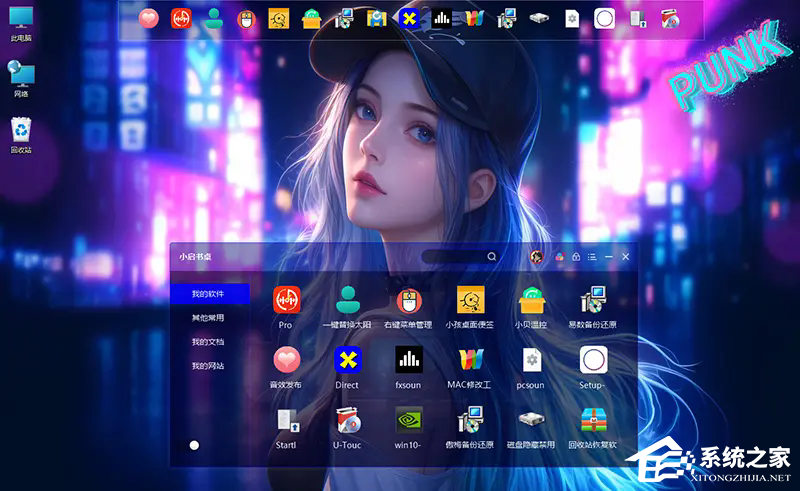Open StartI document icon in panel
This screenshot has width=800, height=491.
[287, 421]
